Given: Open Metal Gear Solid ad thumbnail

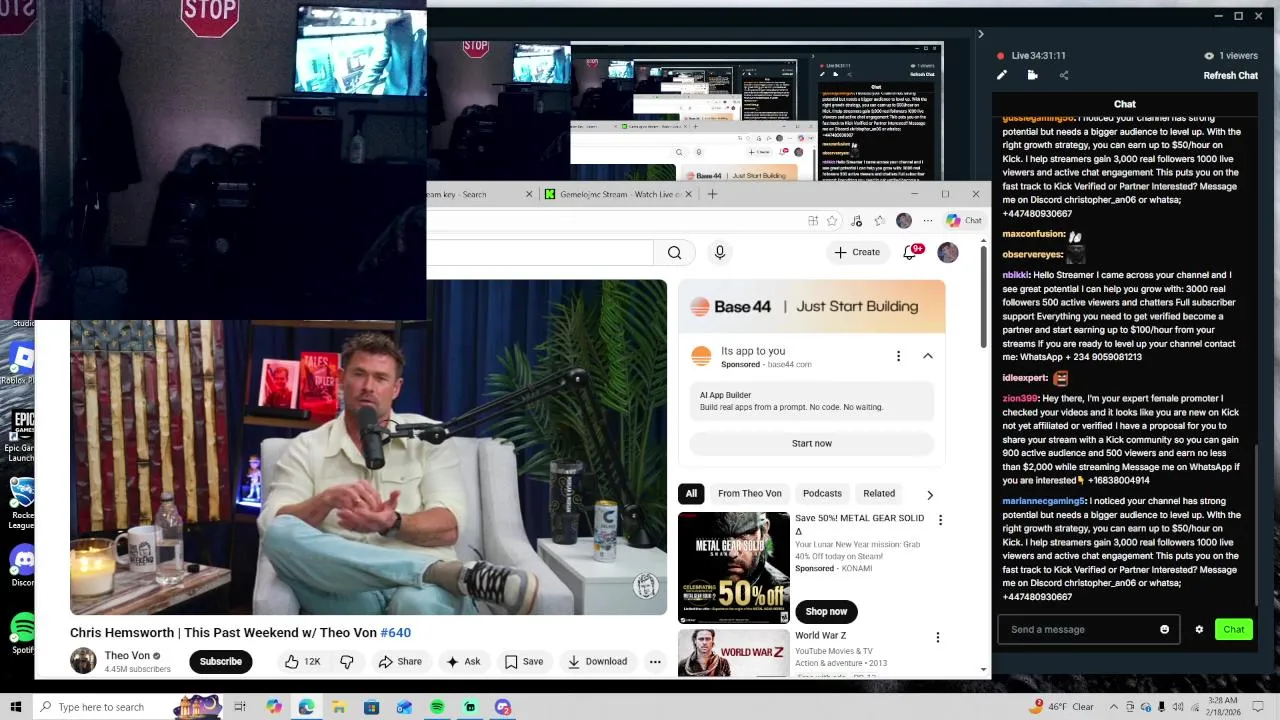Looking at the screenshot, I should pyautogui.click(x=734, y=567).
